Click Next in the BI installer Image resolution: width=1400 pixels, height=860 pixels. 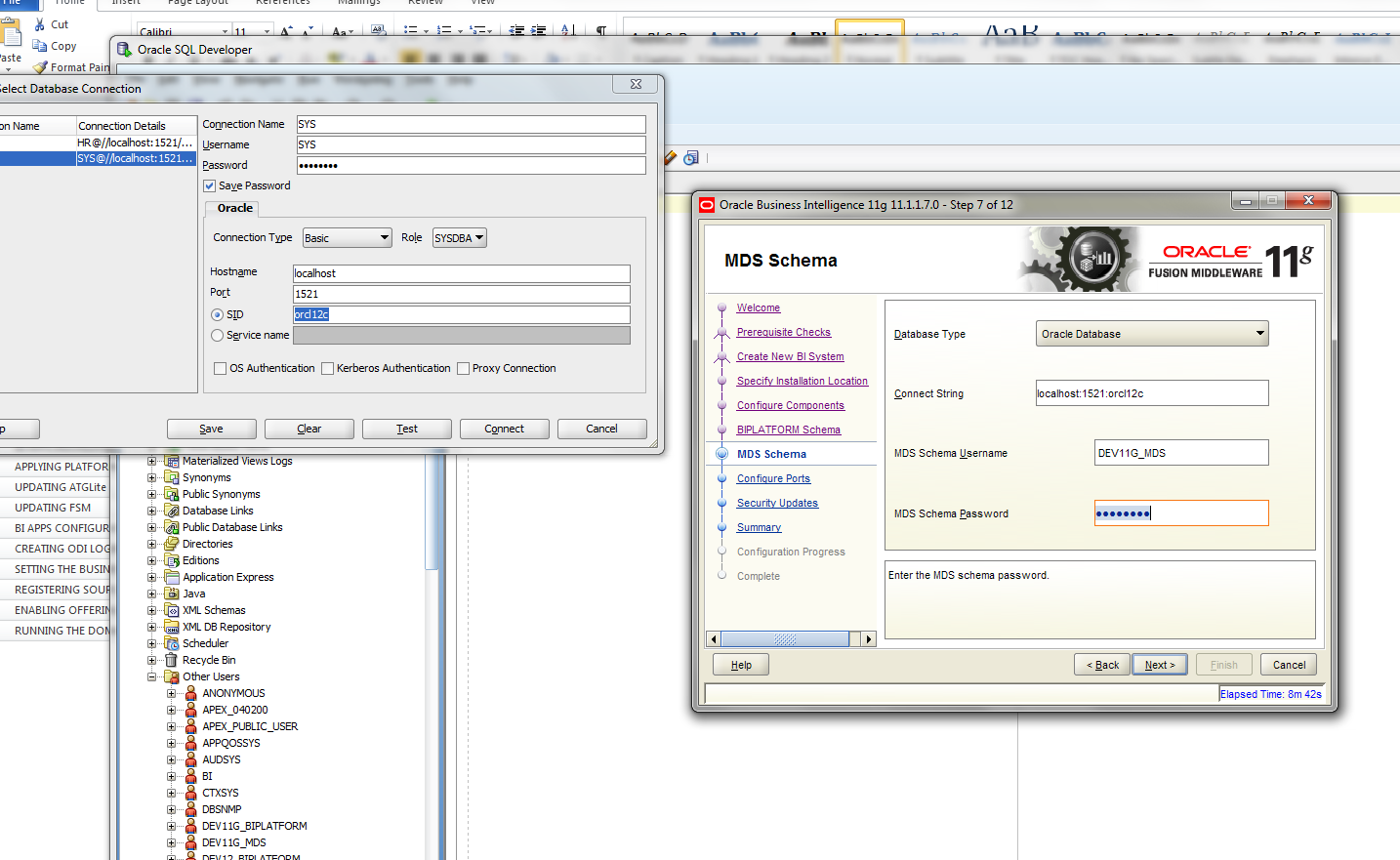pos(1160,665)
